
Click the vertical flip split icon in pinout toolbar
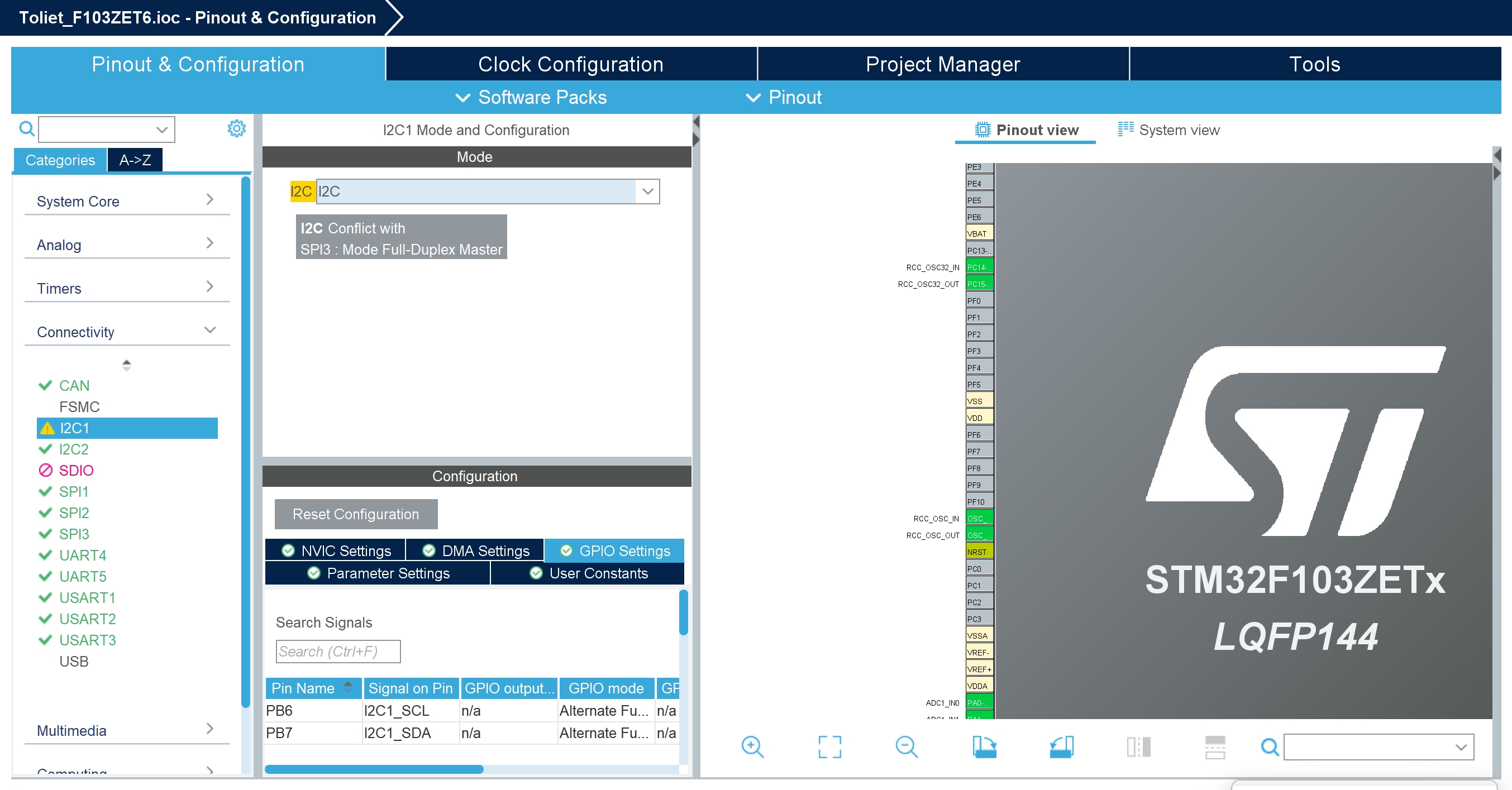(1139, 746)
